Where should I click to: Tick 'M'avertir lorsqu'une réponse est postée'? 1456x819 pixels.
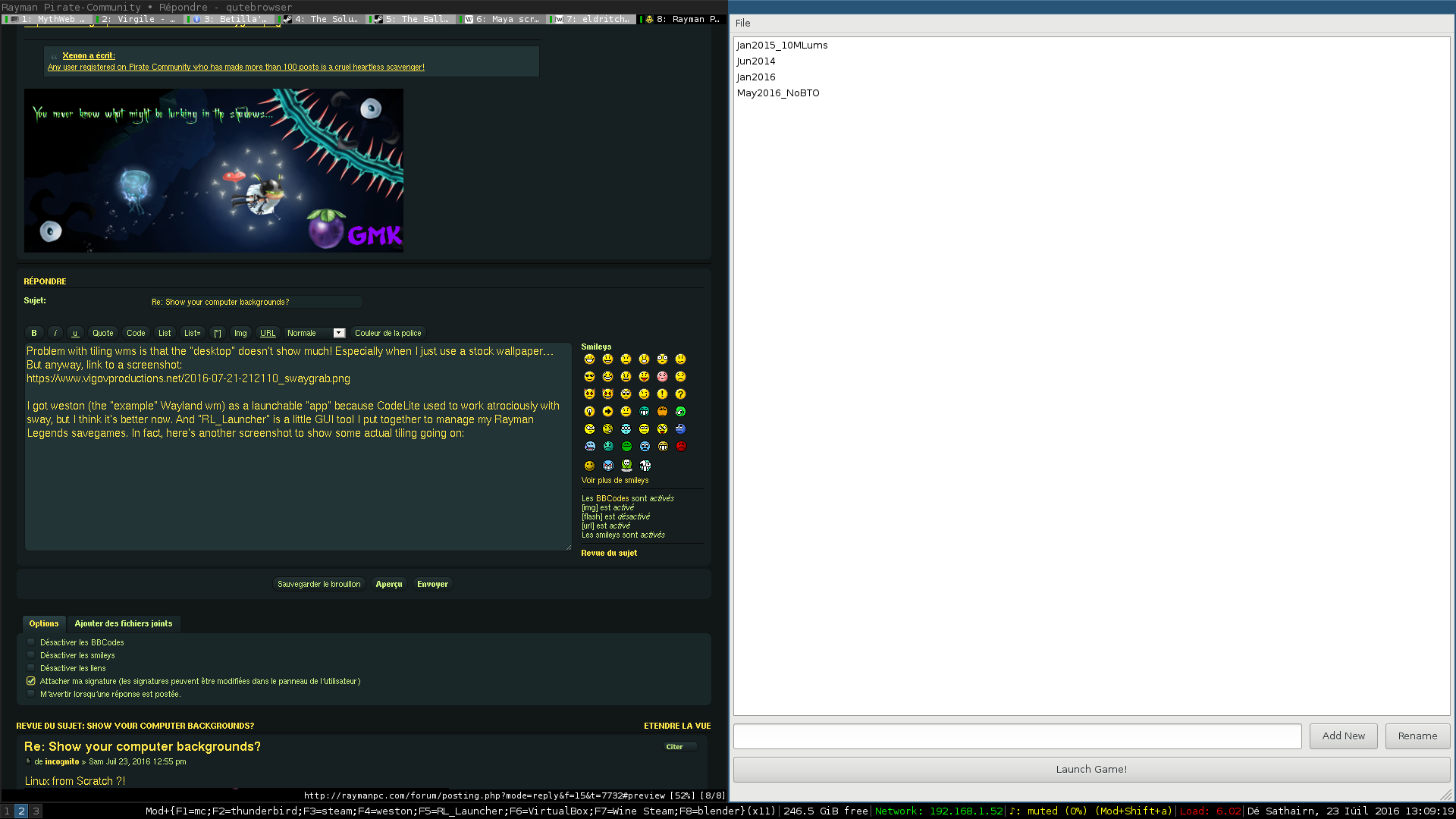coord(31,694)
